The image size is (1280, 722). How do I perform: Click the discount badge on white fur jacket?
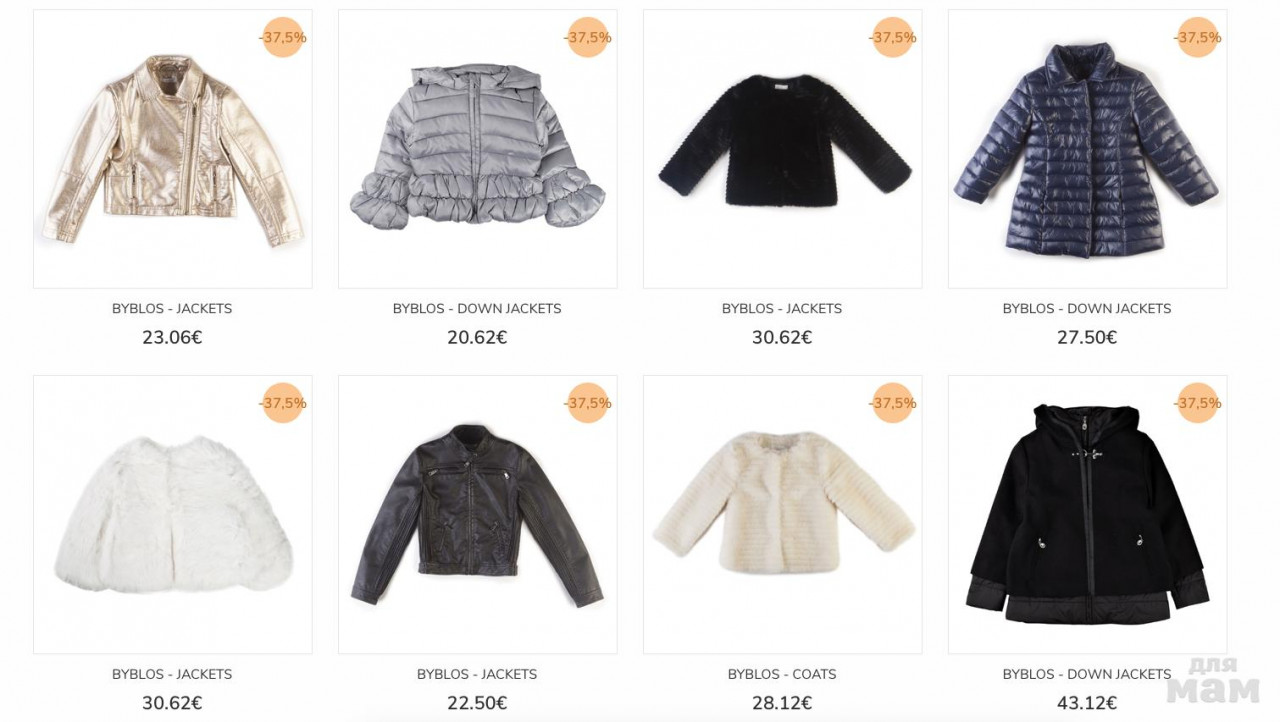point(283,403)
